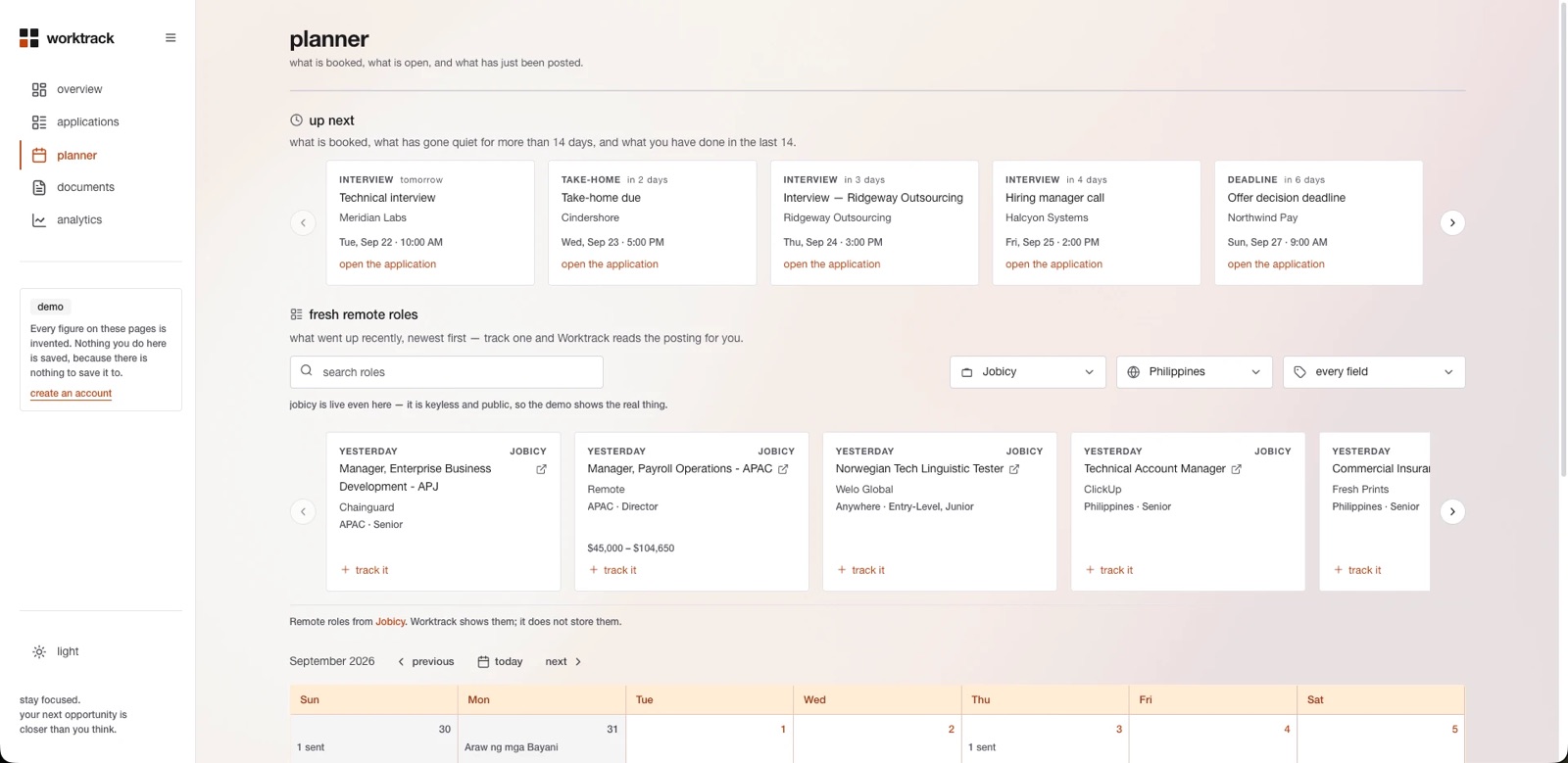Open the application for Northwind Pay deadline
The height and width of the screenshot is (763, 1568).
pyautogui.click(x=1276, y=264)
